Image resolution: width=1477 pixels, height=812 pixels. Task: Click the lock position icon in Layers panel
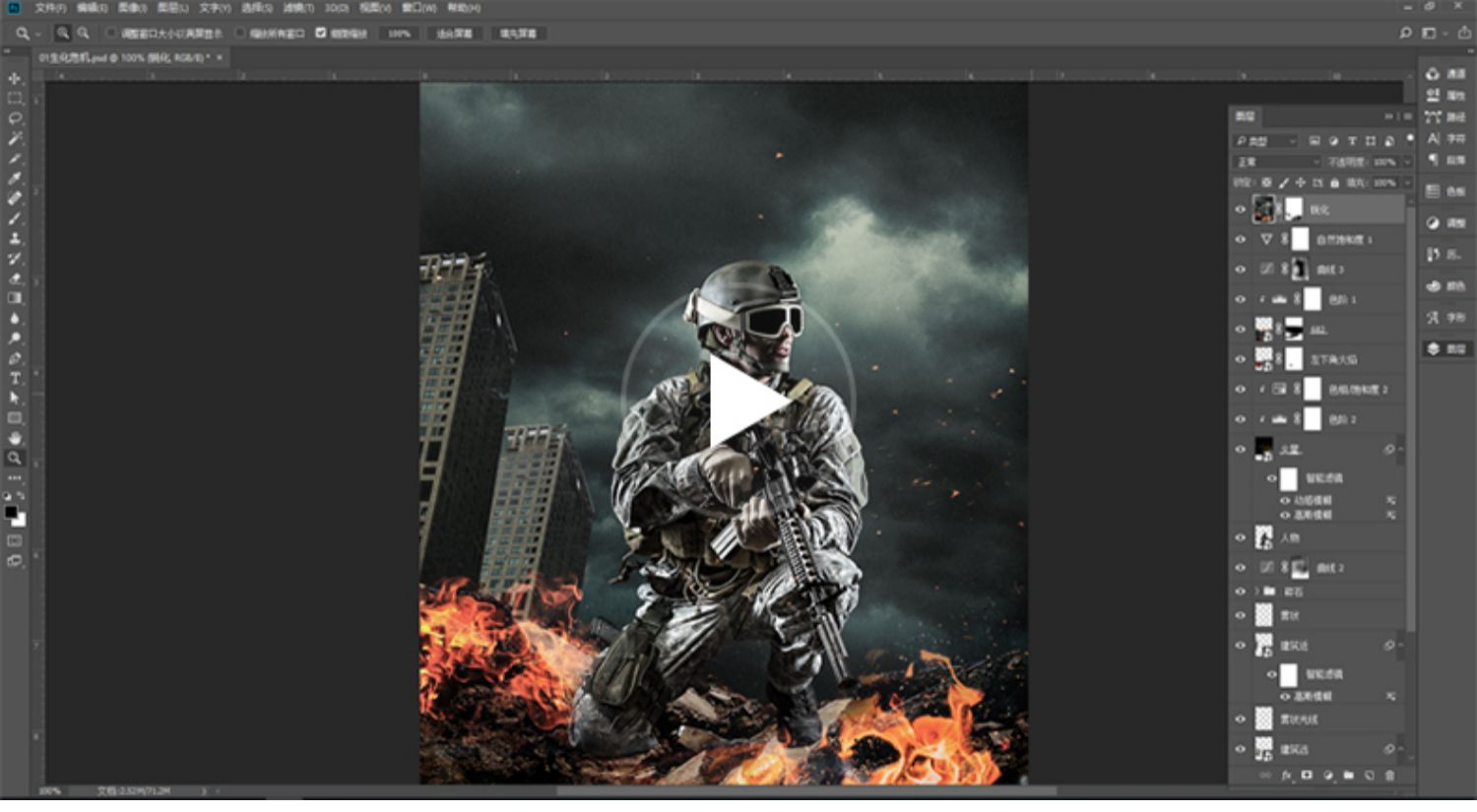pos(1300,183)
